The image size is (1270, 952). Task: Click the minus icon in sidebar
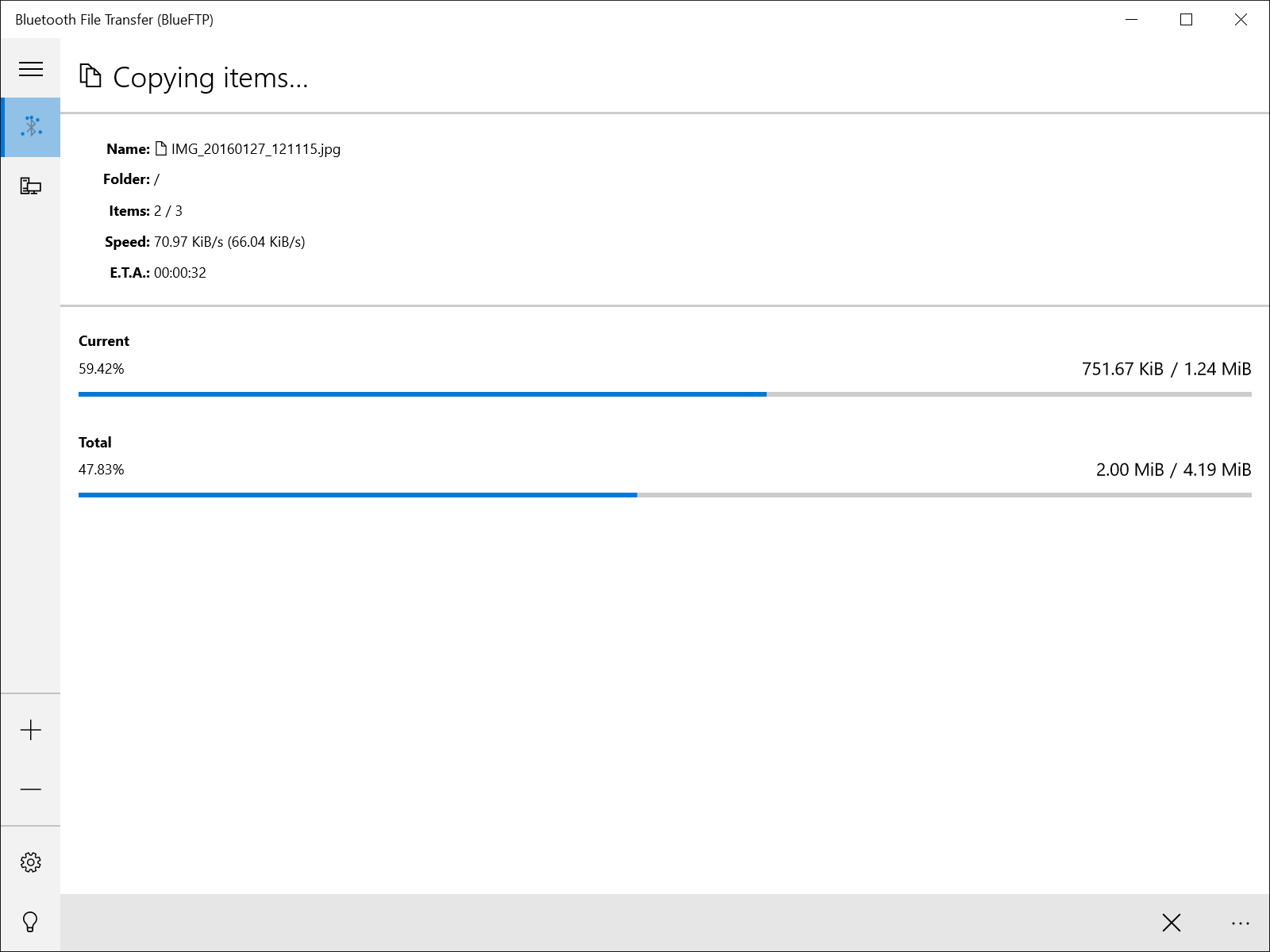pos(31,789)
